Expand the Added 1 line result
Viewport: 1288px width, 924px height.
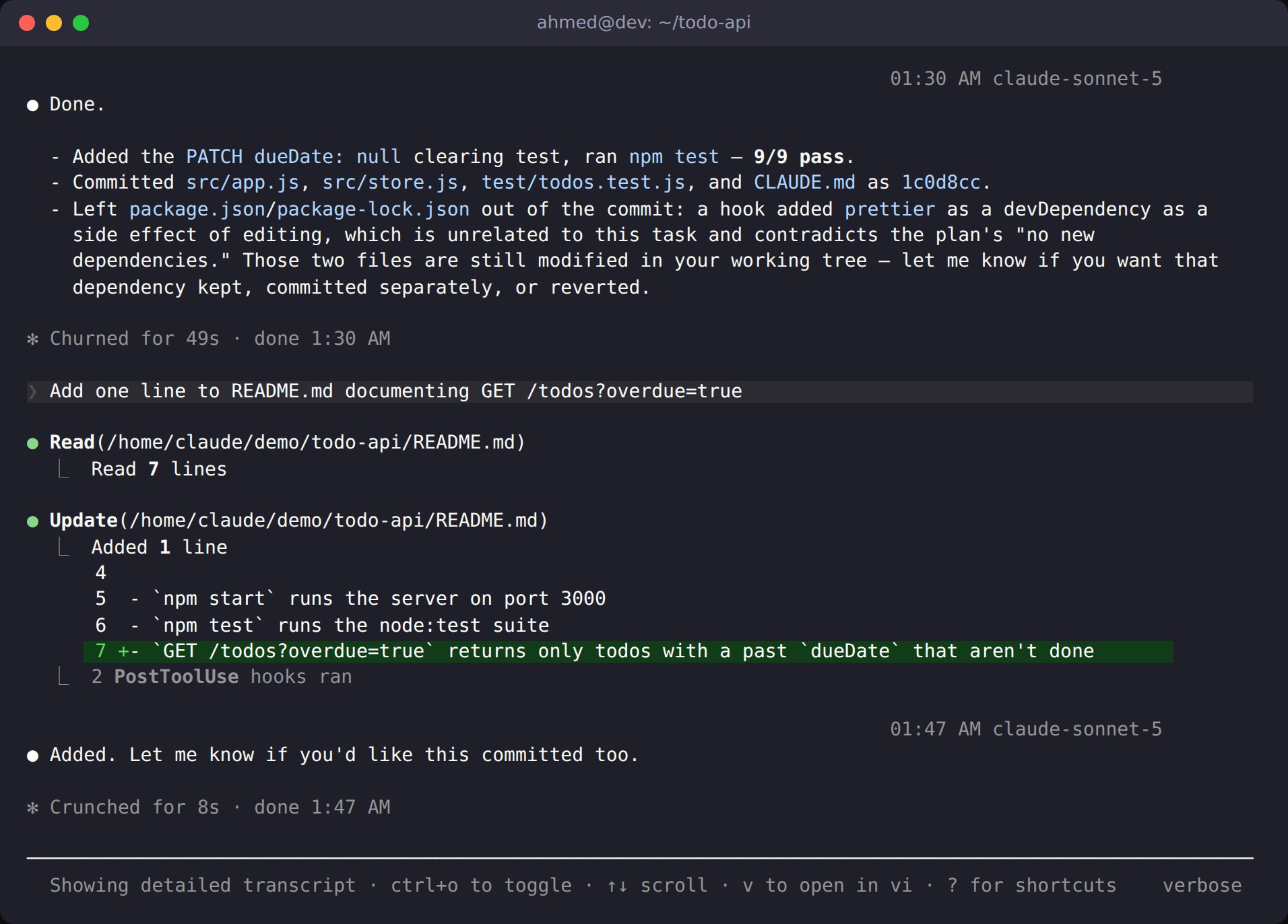[x=159, y=548]
